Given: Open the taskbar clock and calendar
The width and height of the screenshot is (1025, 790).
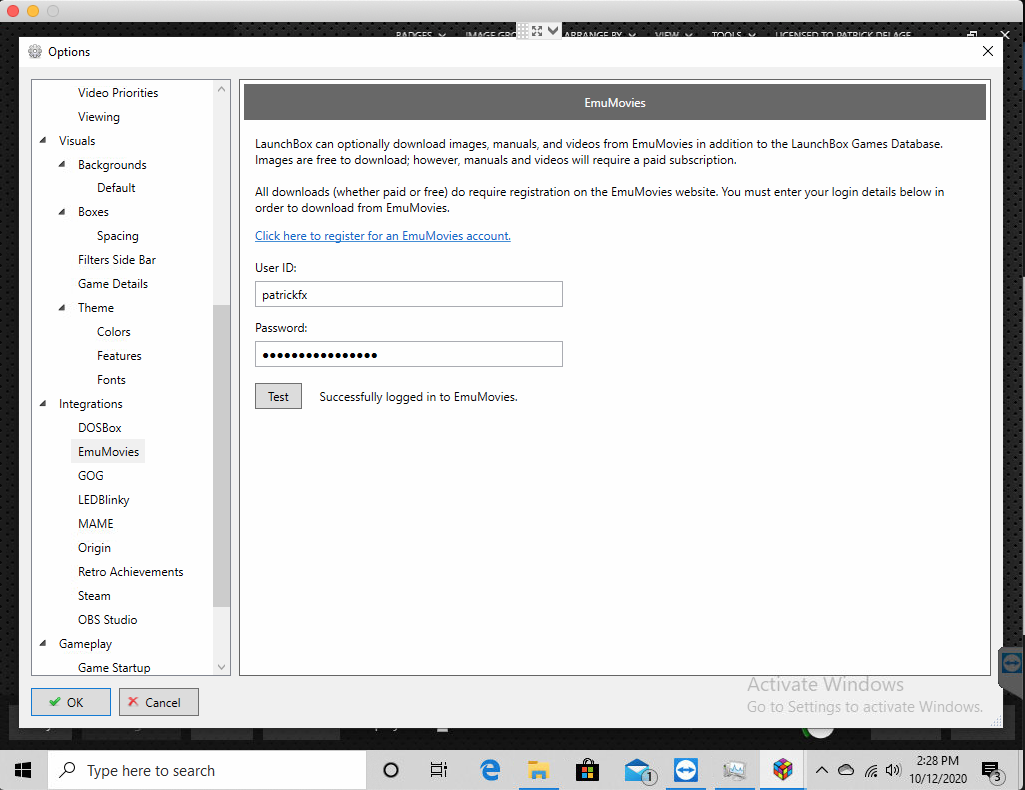Looking at the screenshot, I should pos(937,770).
